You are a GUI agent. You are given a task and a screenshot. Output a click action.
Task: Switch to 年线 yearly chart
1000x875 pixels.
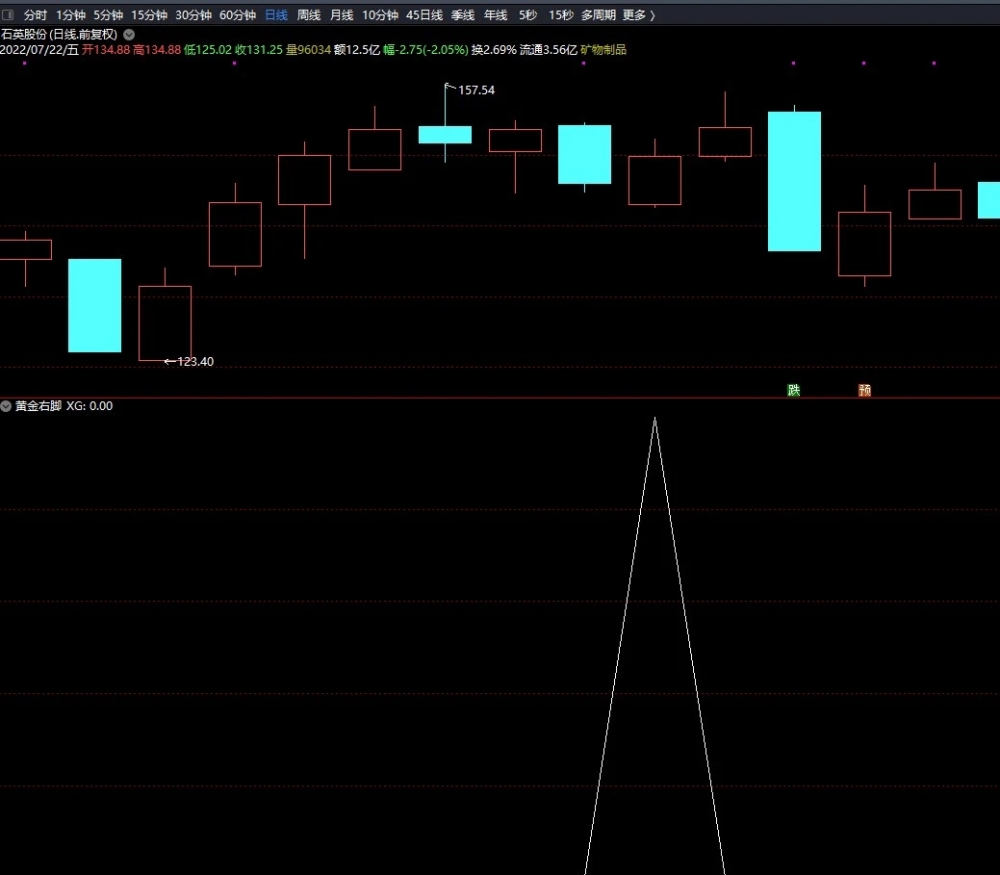[496, 15]
